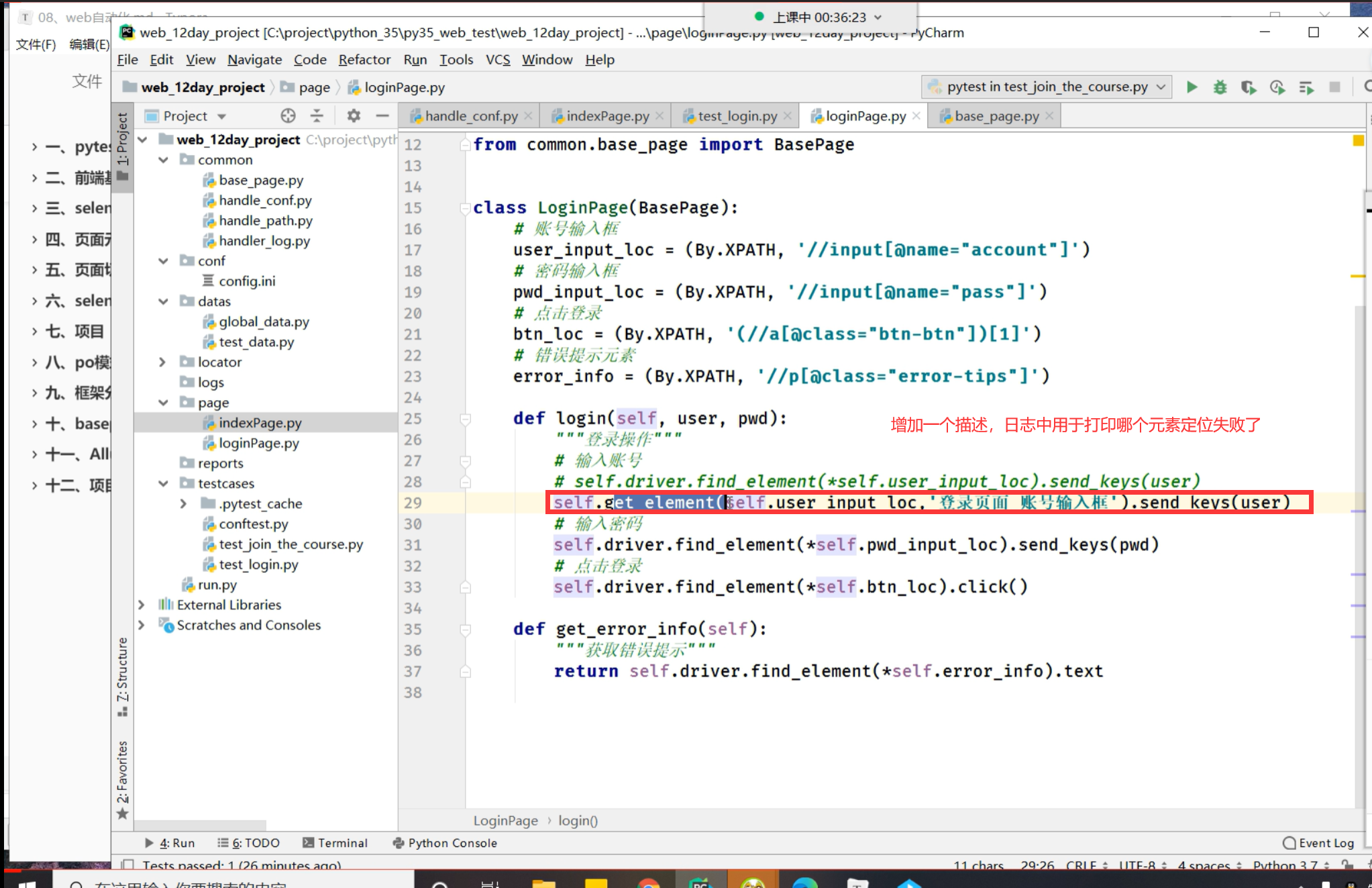Open the Terminal tool window

[335, 842]
